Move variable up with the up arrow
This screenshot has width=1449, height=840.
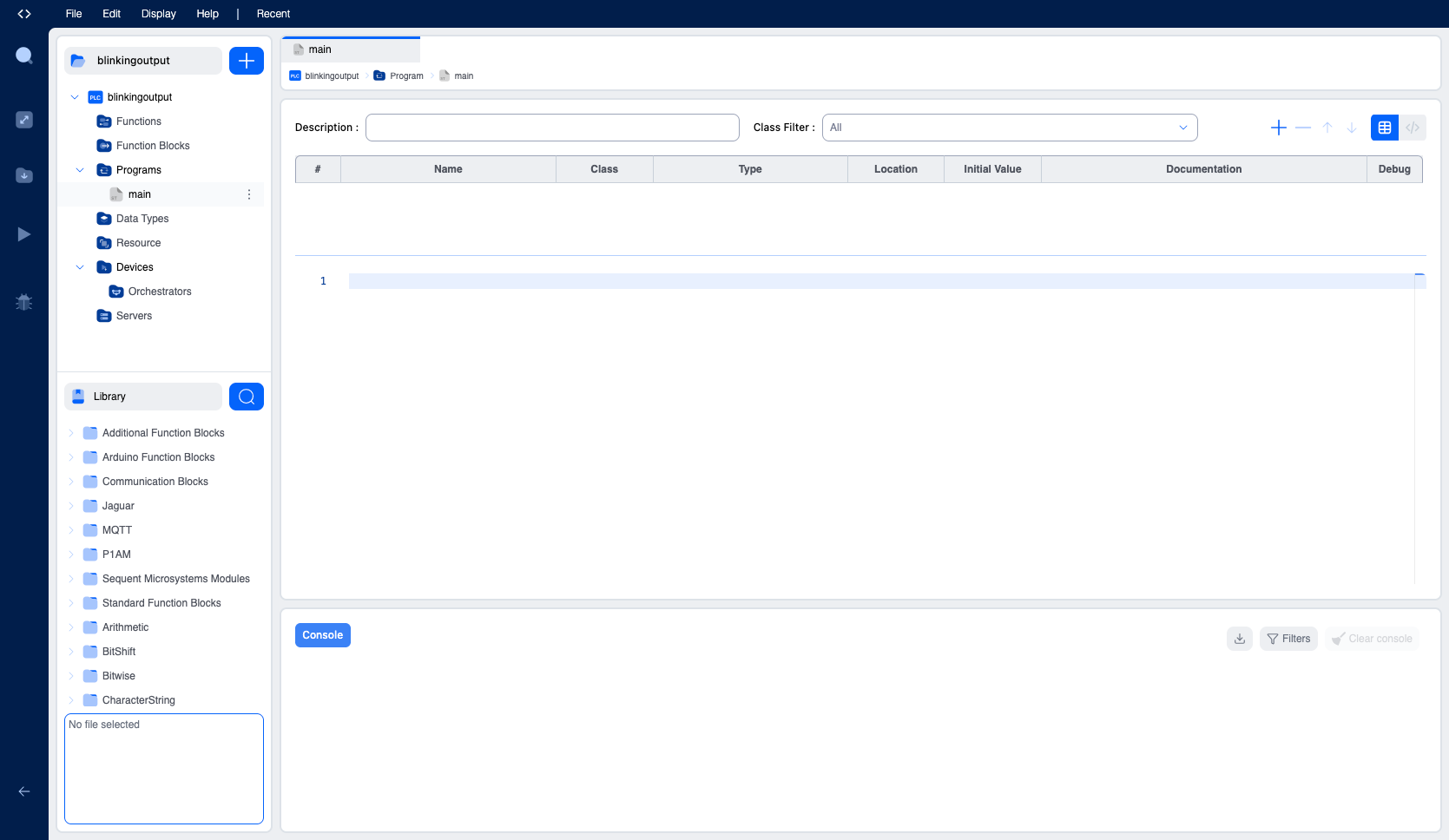pyautogui.click(x=1327, y=128)
